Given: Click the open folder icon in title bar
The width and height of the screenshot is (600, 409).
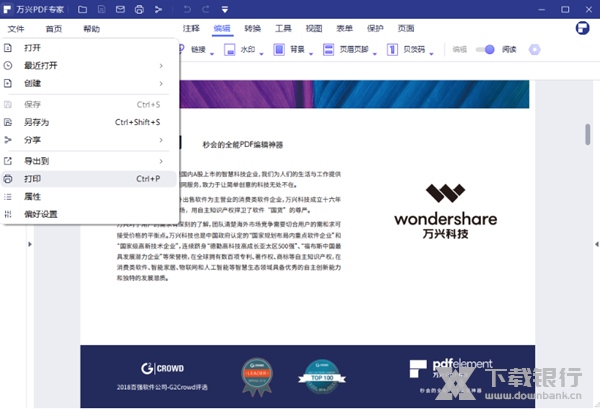Looking at the screenshot, I should (82, 9).
